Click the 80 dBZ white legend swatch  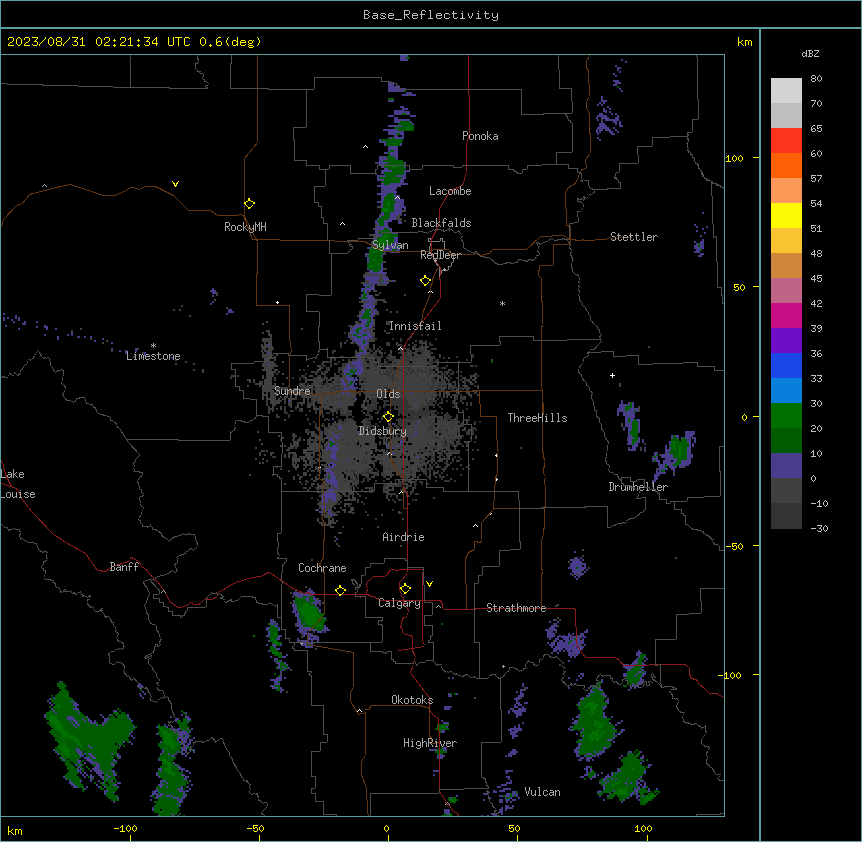pyautogui.click(x=786, y=90)
